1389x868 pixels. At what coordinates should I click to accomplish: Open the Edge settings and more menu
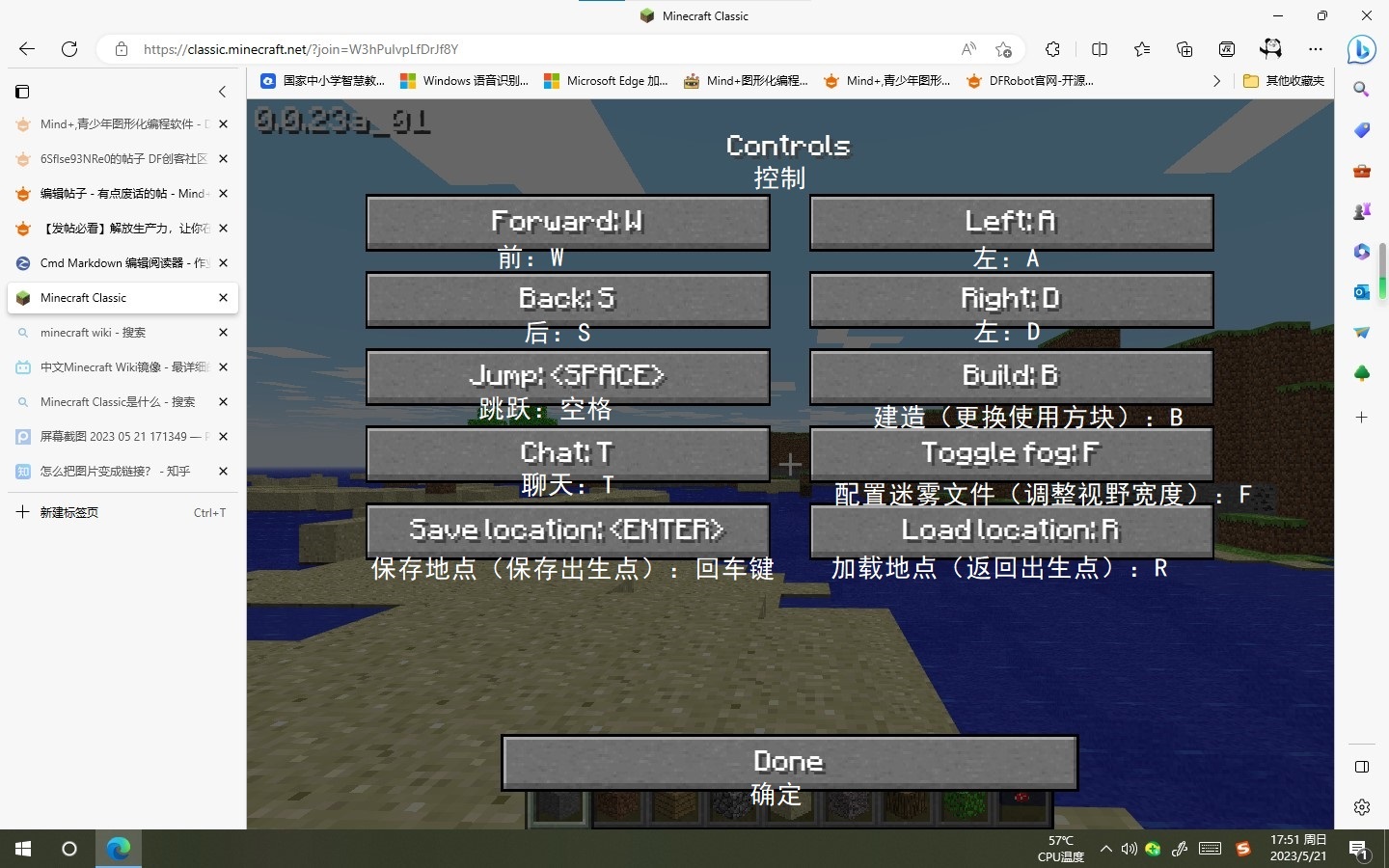coord(1316,49)
